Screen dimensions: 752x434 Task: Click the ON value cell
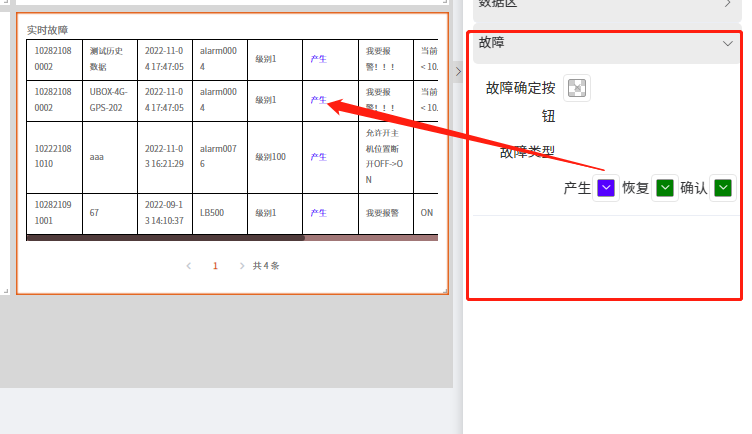pos(426,213)
